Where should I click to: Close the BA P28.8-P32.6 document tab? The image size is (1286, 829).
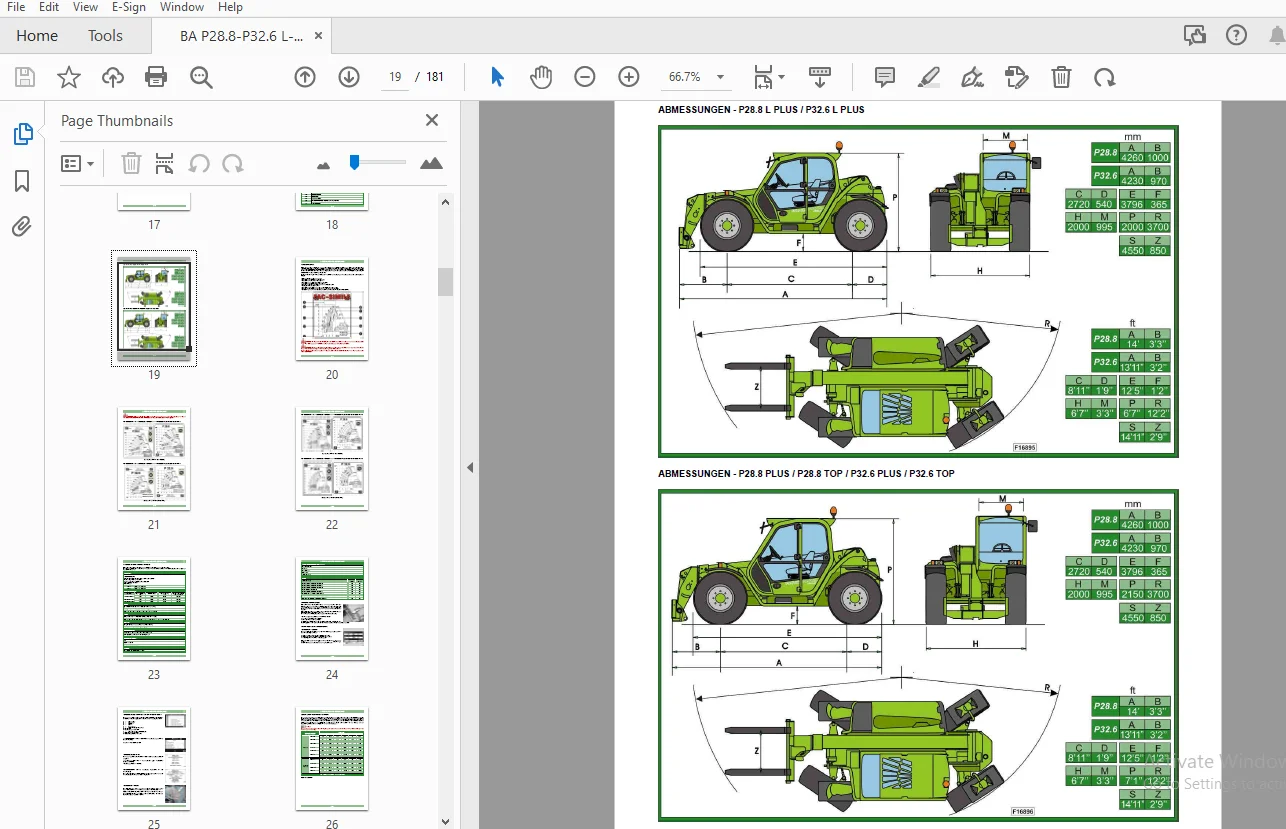pos(319,35)
